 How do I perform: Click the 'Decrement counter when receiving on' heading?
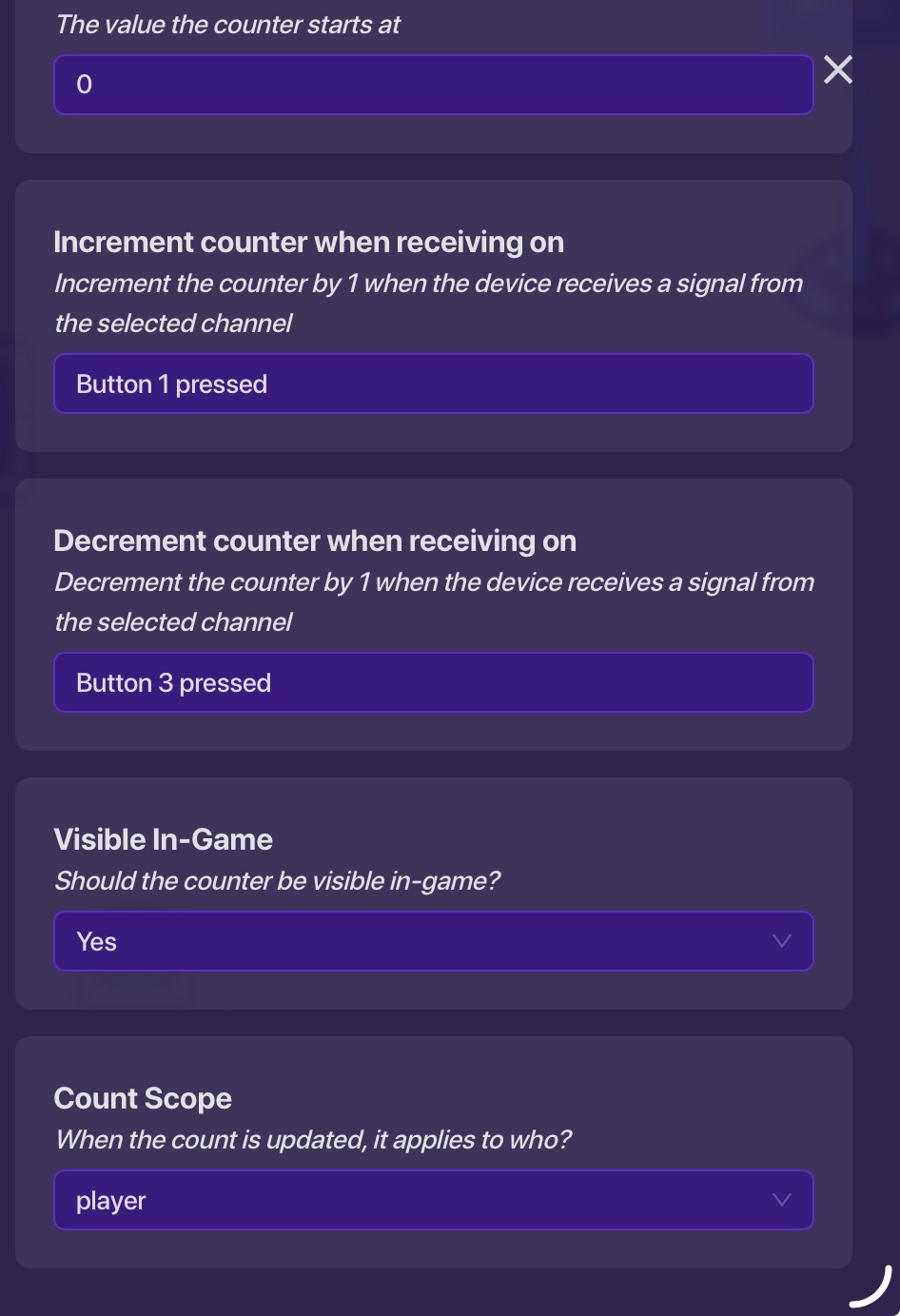(x=315, y=541)
